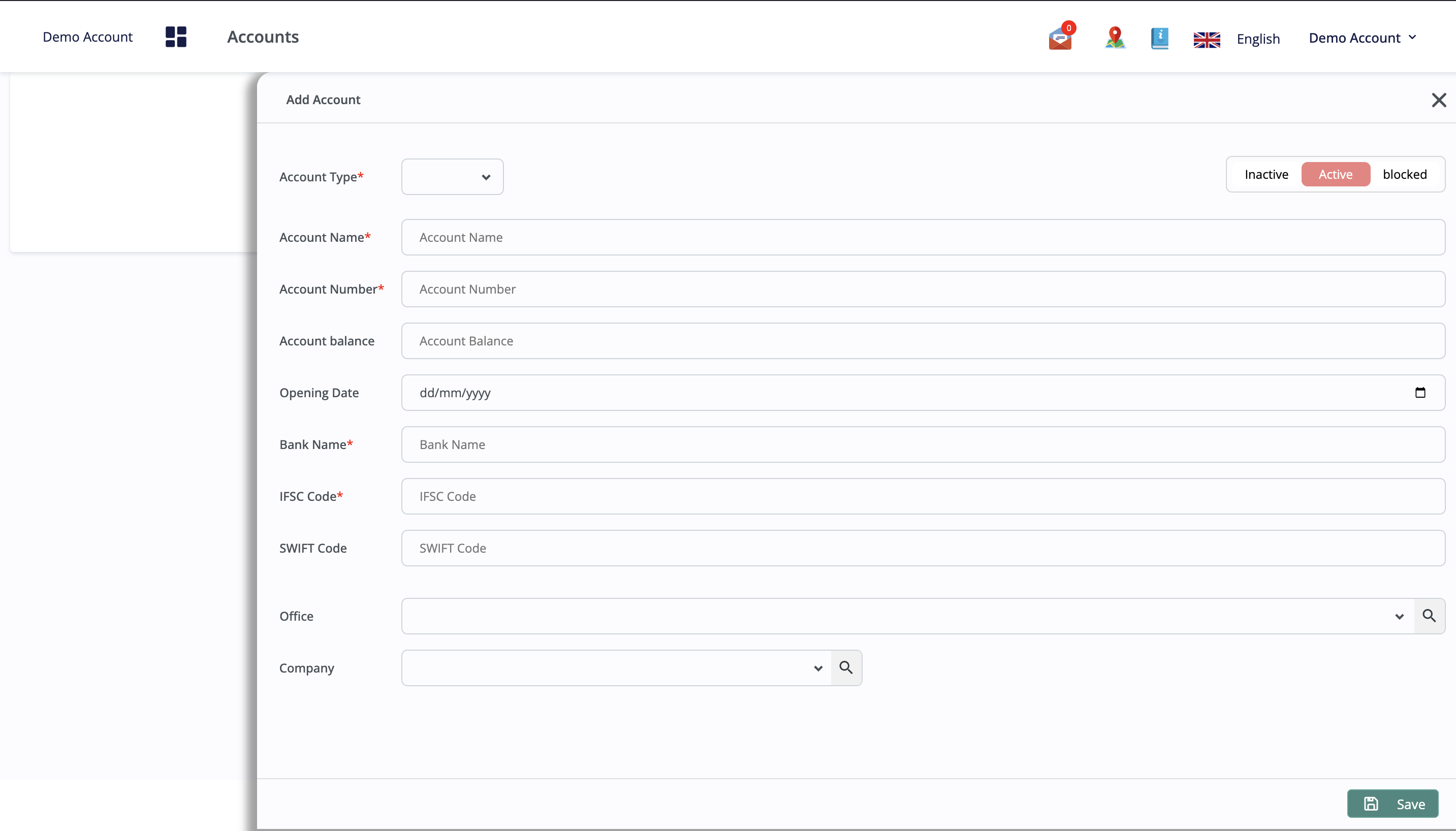This screenshot has height=831, width=1456.
Task: Click the Company field search icon
Action: (x=847, y=667)
